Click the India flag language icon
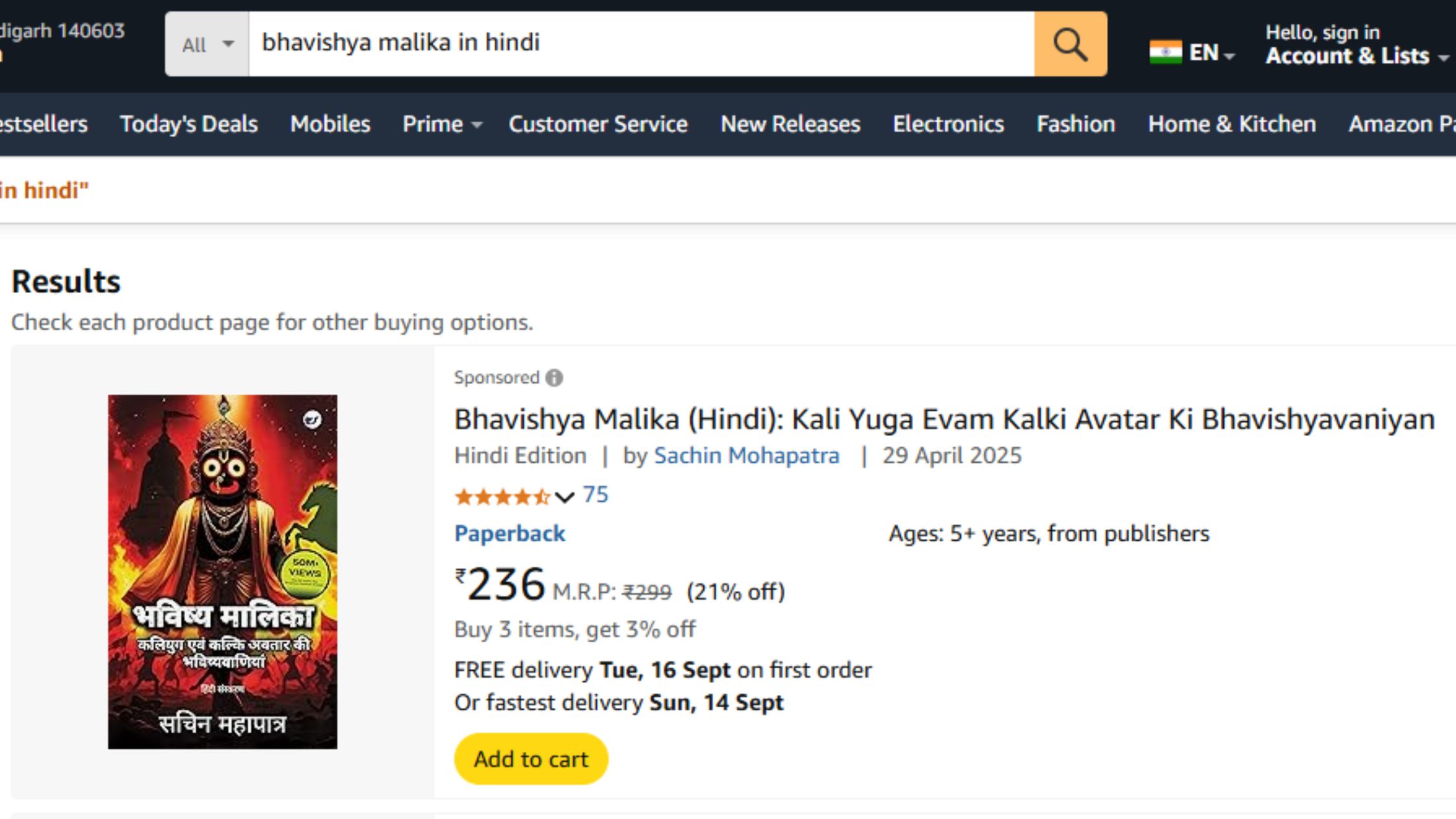The height and width of the screenshot is (819, 1456). pos(1165,52)
